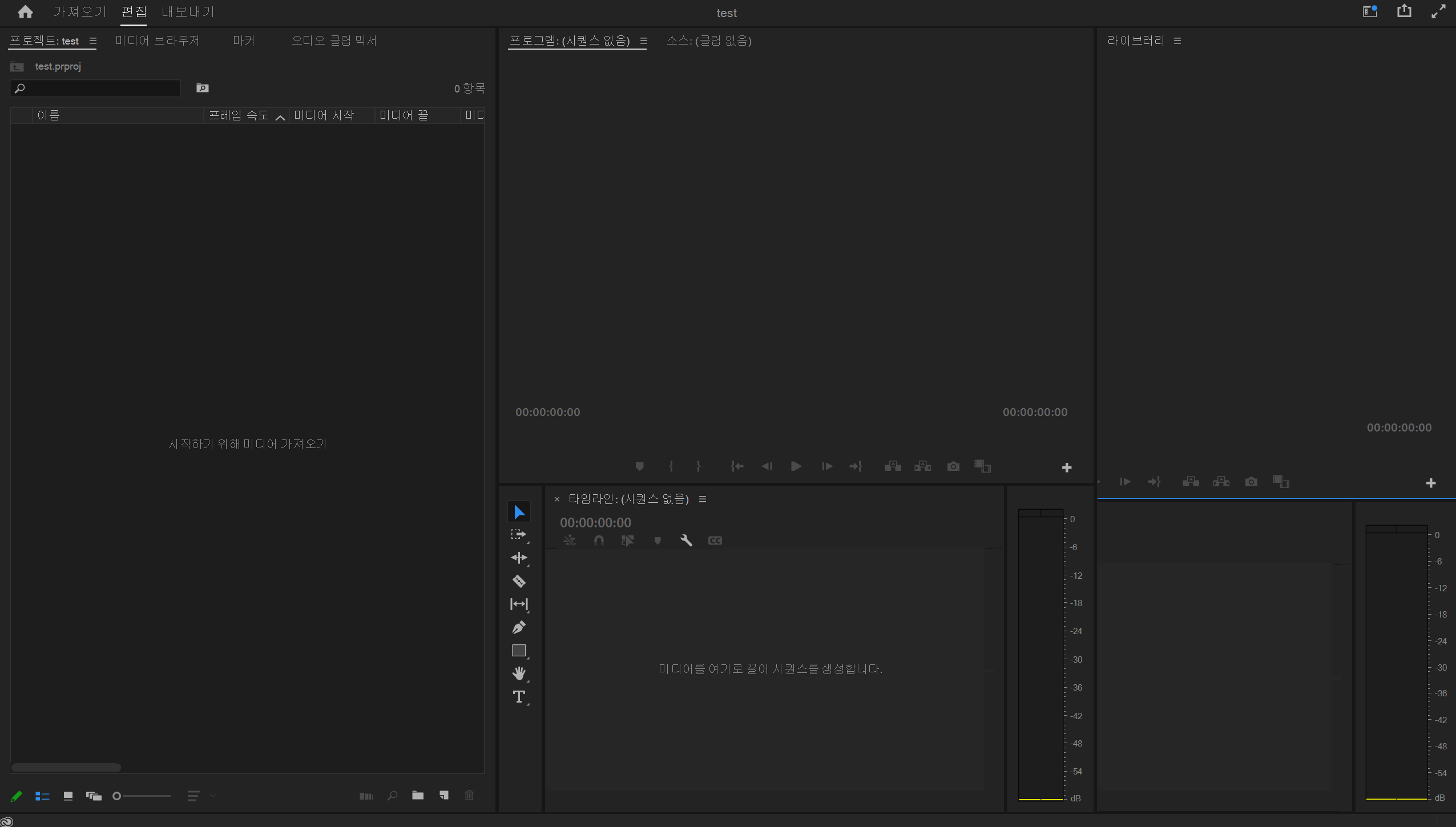Toggle linked selection in timeline
The height and width of the screenshot is (827, 1456).
pos(628,540)
